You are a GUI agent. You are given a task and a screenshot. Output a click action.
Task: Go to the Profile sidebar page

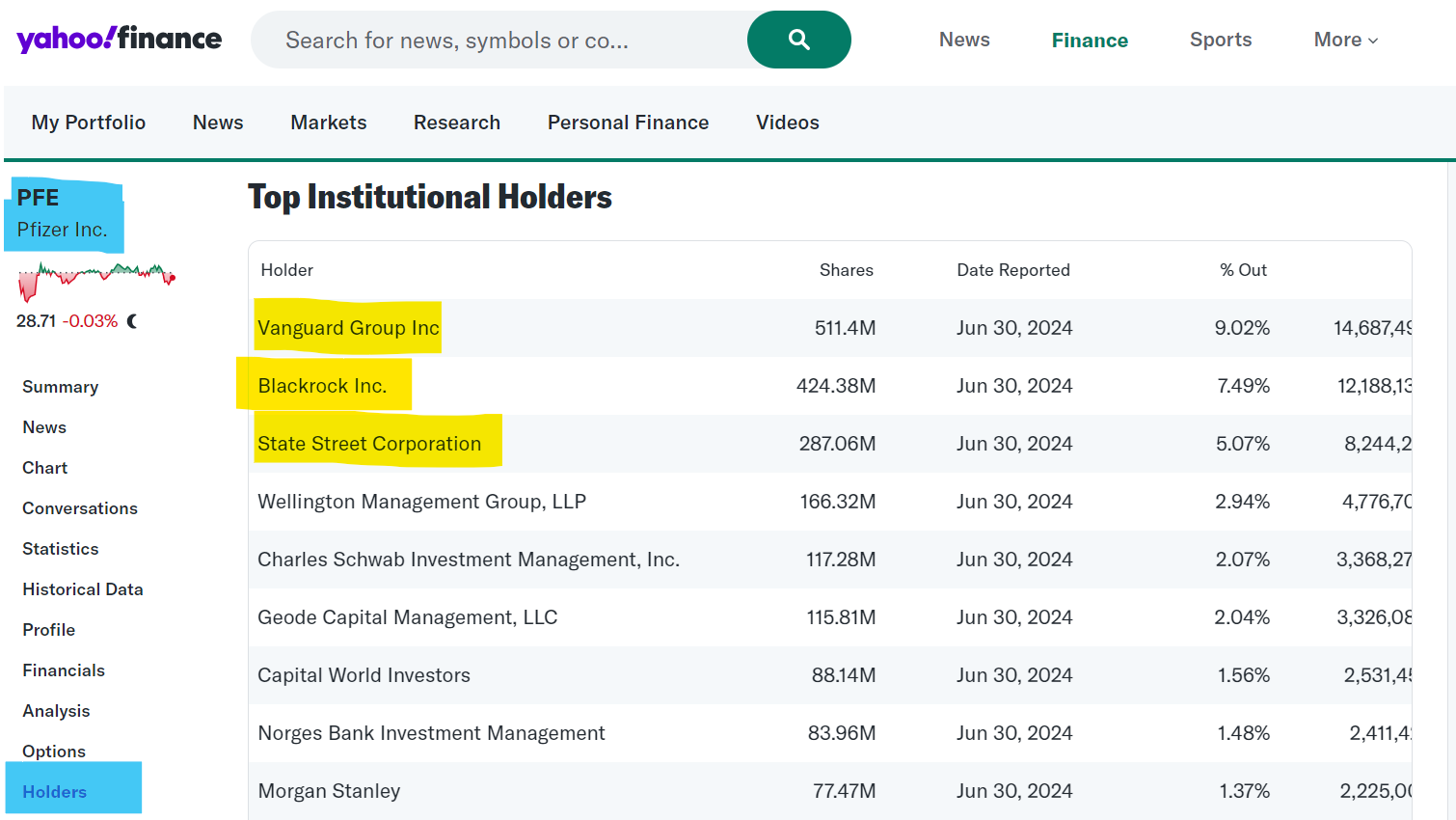49,630
